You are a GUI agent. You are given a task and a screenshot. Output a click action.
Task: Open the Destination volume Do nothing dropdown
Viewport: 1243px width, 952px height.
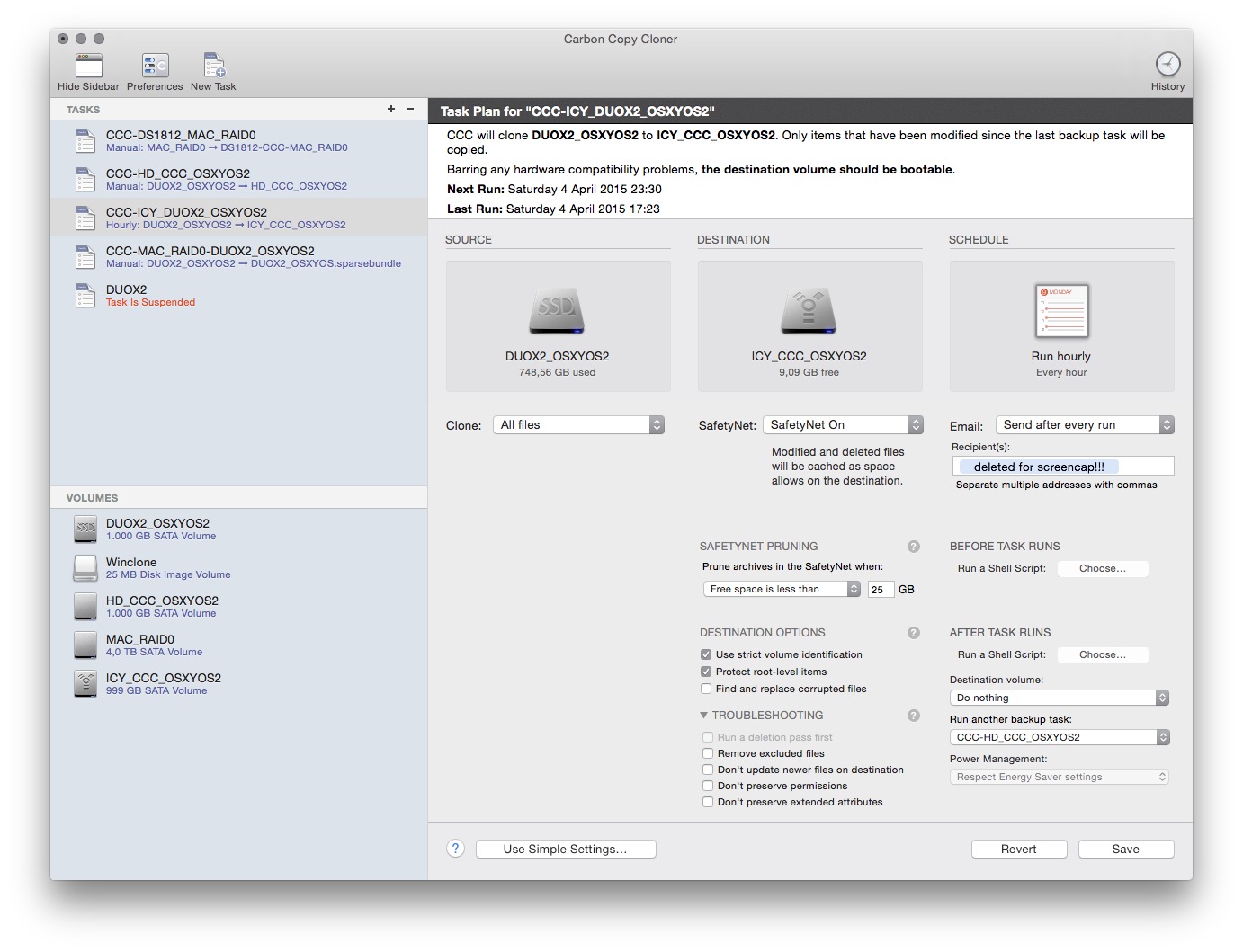[1060, 698]
